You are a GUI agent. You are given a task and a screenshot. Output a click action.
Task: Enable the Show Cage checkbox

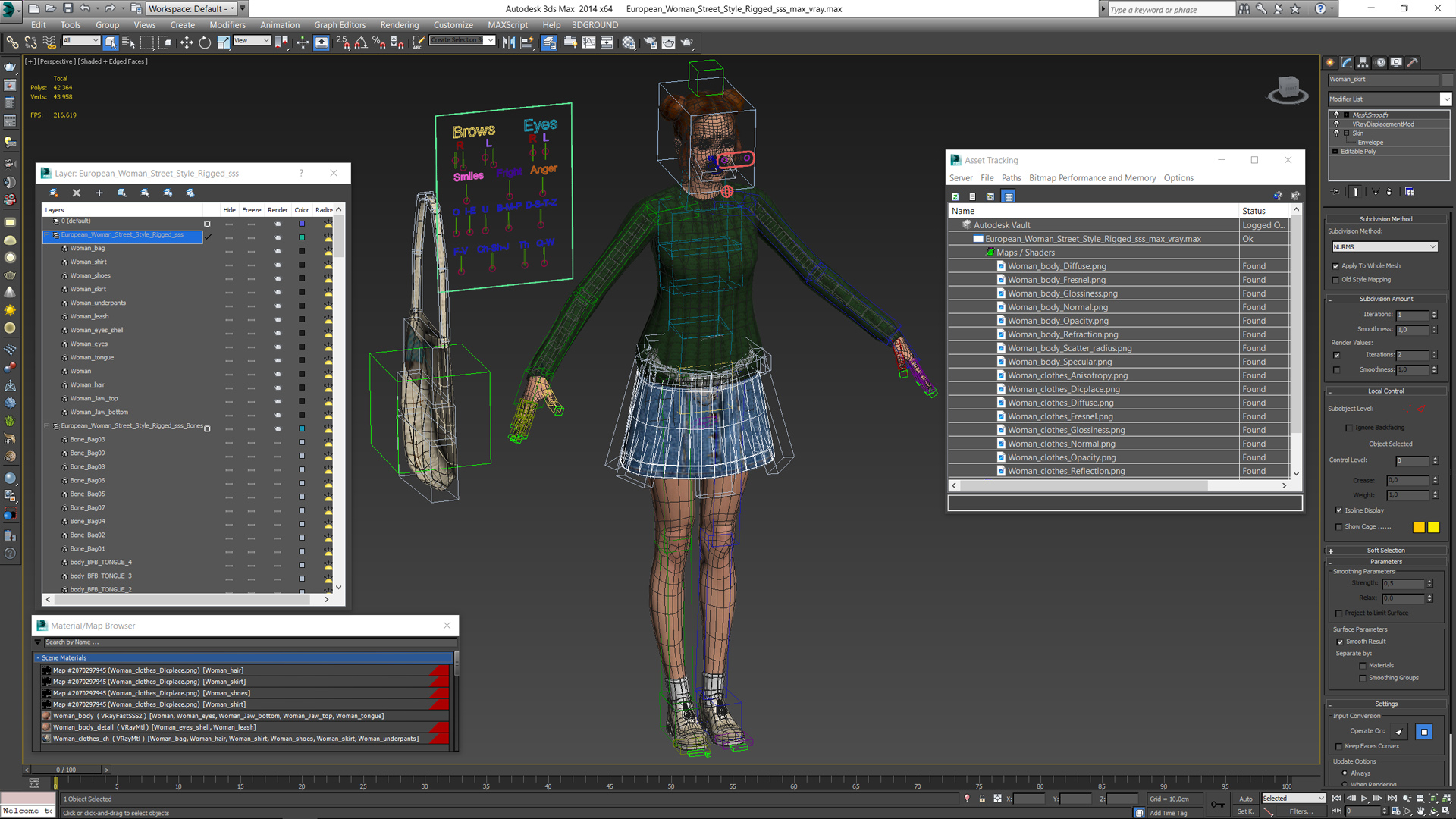click(x=1339, y=527)
